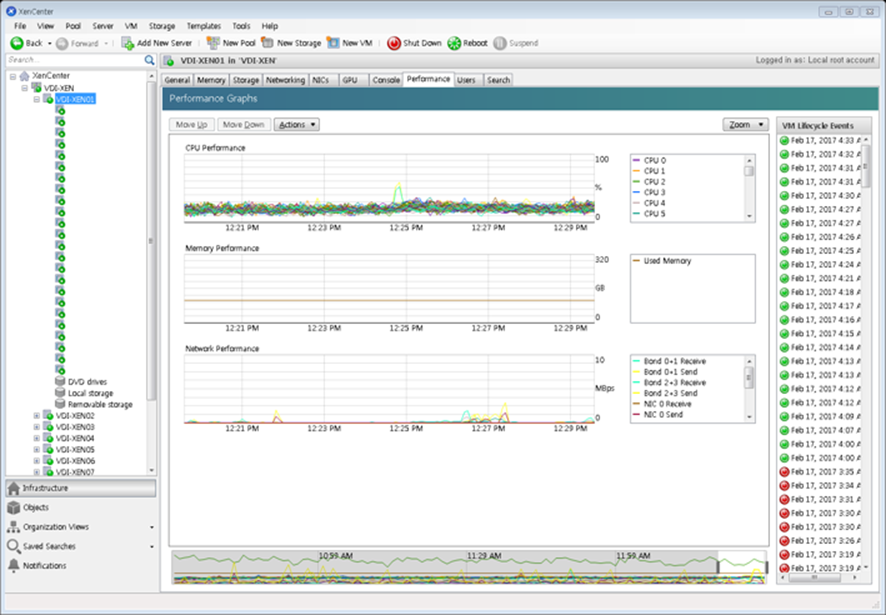
Task: Open the Pool menu
Action: [x=73, y=26]
